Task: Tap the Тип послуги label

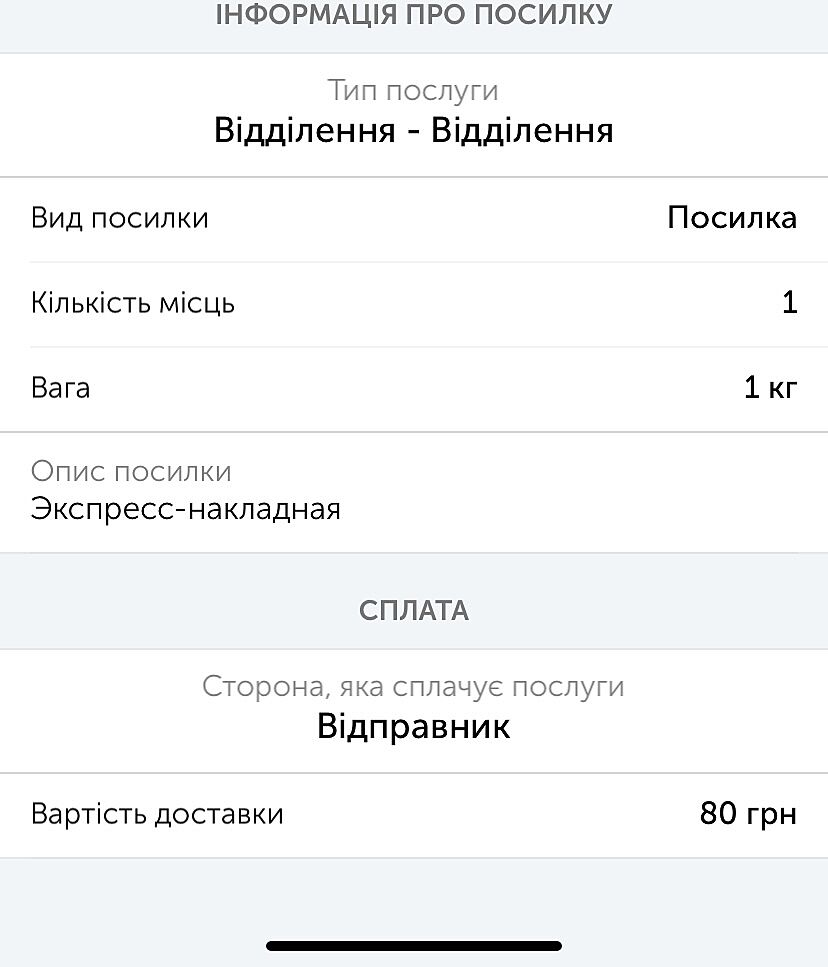Action: (414, 91)
